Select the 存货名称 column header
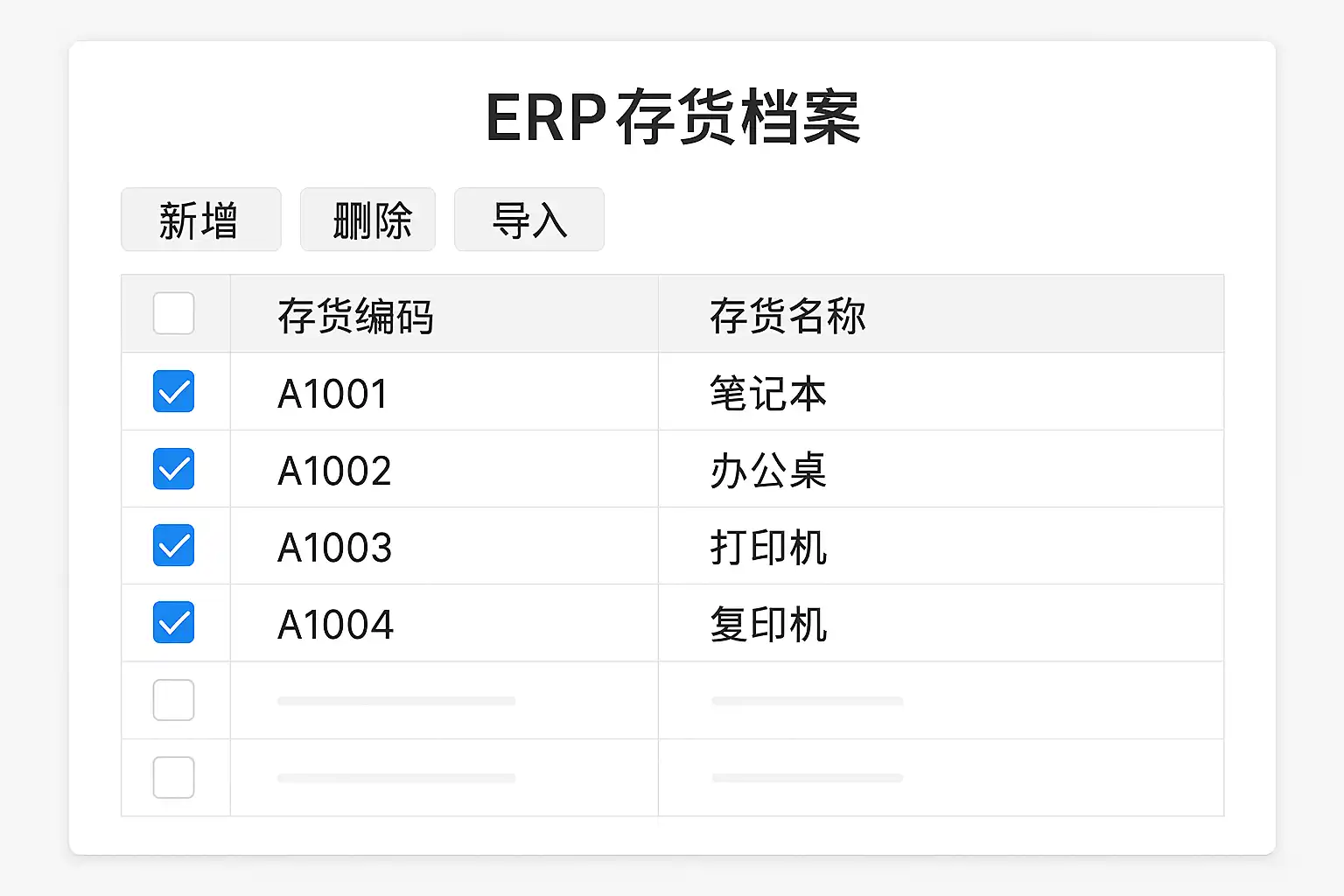The image size is (1344, 896). (x=787, y=316)
